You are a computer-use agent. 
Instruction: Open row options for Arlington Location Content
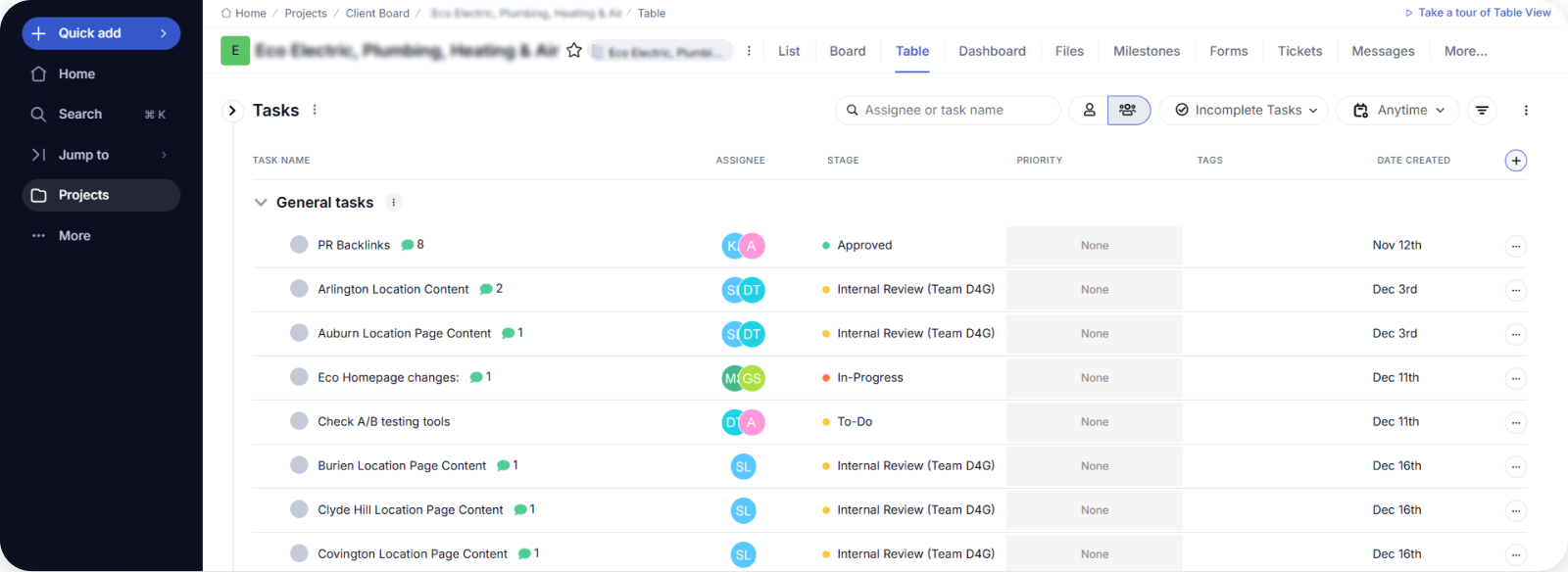[x=1515, y=290]
